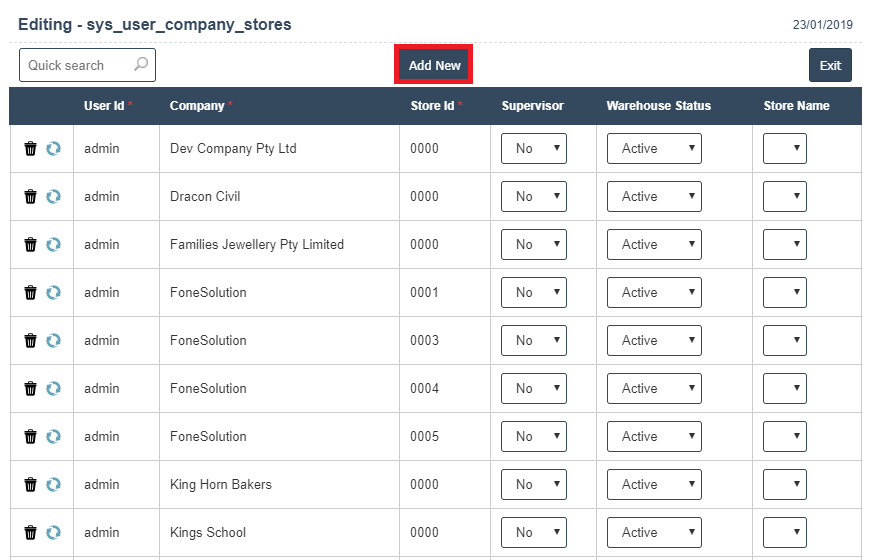873x560 pixels.
Task: Delete the King Horn Bakers row
Action: (x=30, y=485)
